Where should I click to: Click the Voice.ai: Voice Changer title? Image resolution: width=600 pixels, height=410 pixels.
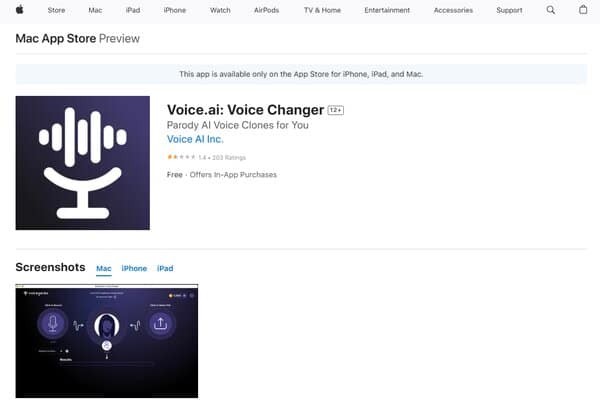245,110
